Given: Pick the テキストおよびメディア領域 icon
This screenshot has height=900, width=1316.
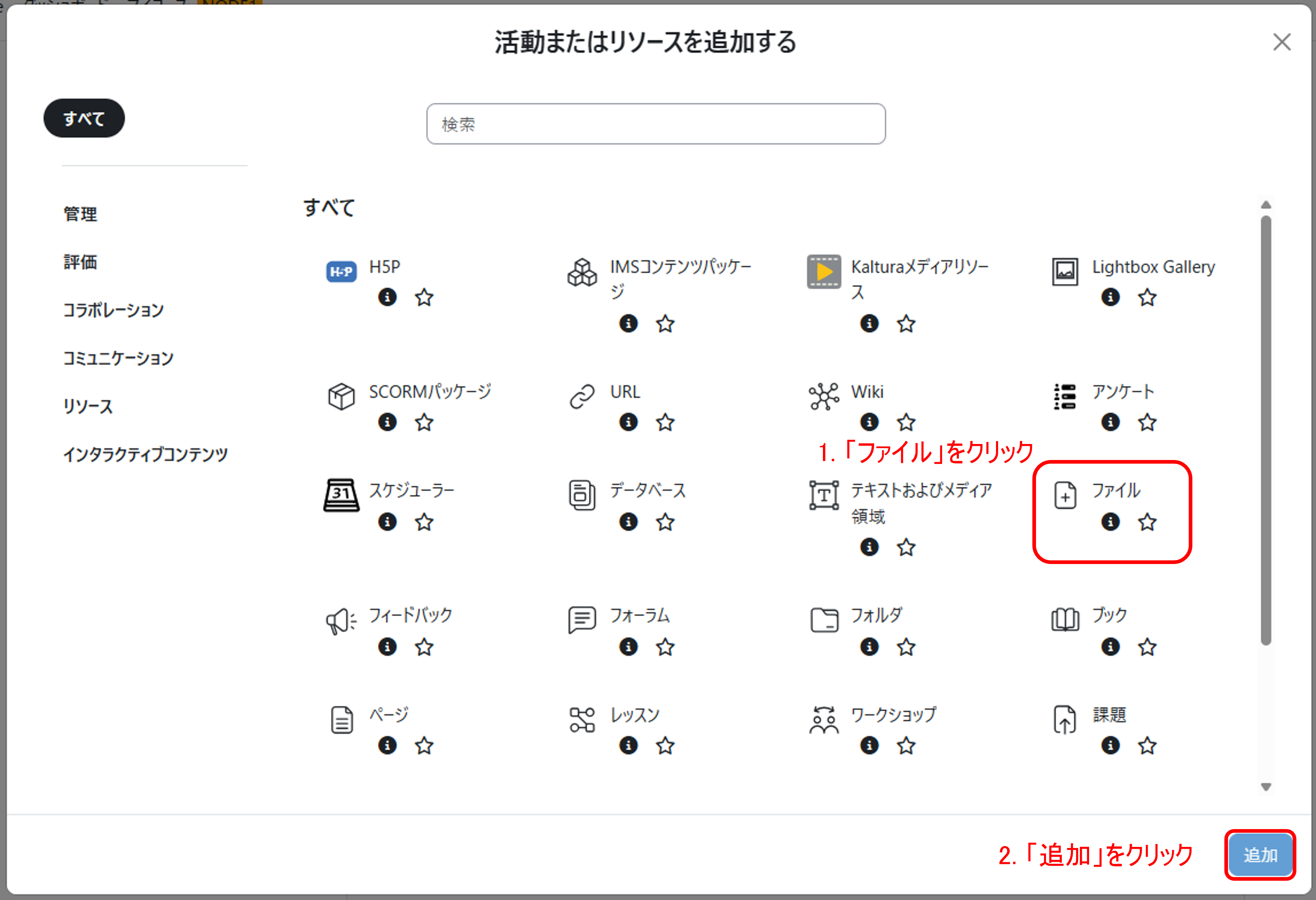Looking at the screenshot, I should click(x=824, y=495).
